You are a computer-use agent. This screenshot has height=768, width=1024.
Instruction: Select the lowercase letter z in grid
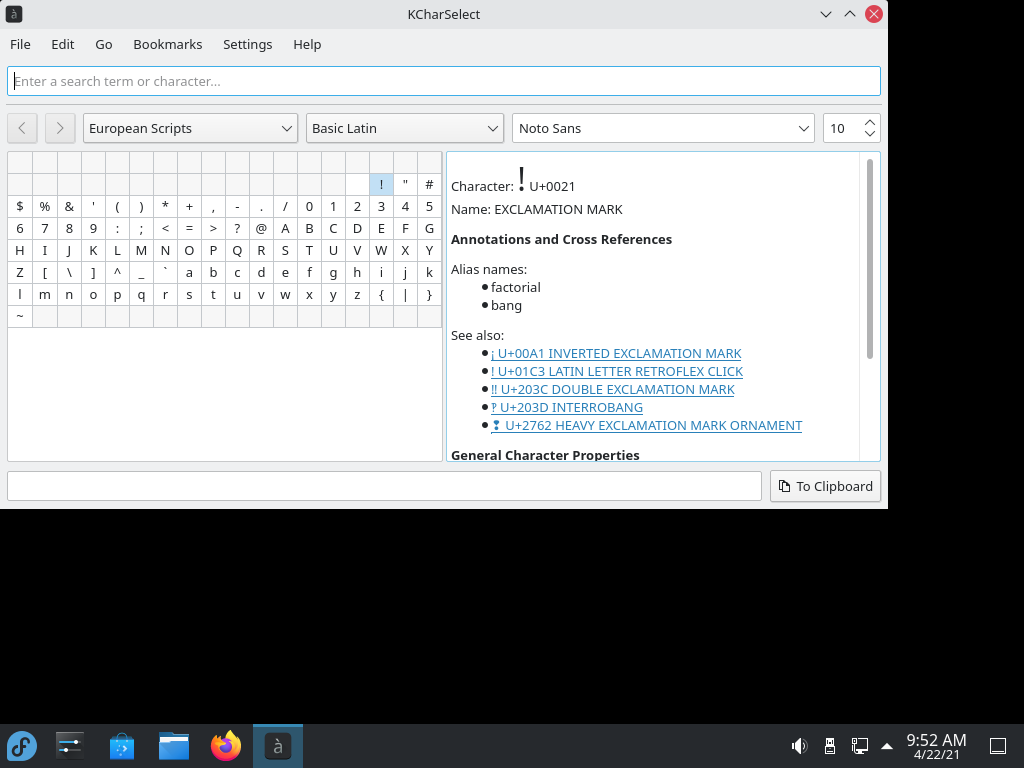pos(357,295)
